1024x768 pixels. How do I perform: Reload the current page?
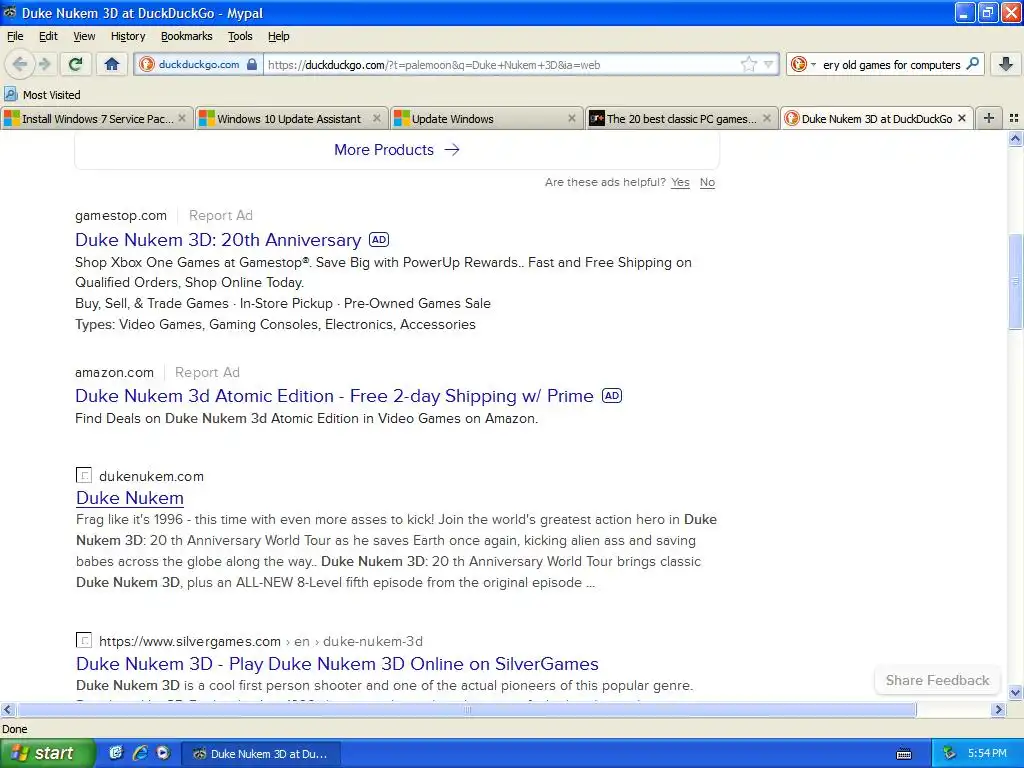point(76,64)
